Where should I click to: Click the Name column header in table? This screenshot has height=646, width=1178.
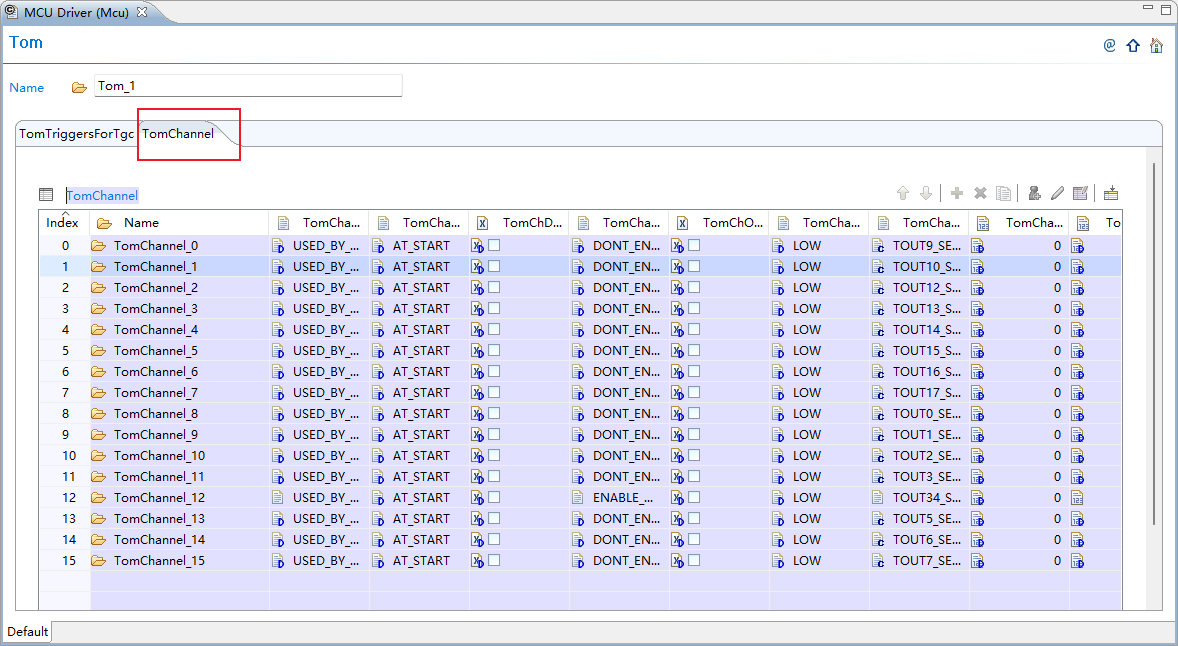(x=180, y=222)
